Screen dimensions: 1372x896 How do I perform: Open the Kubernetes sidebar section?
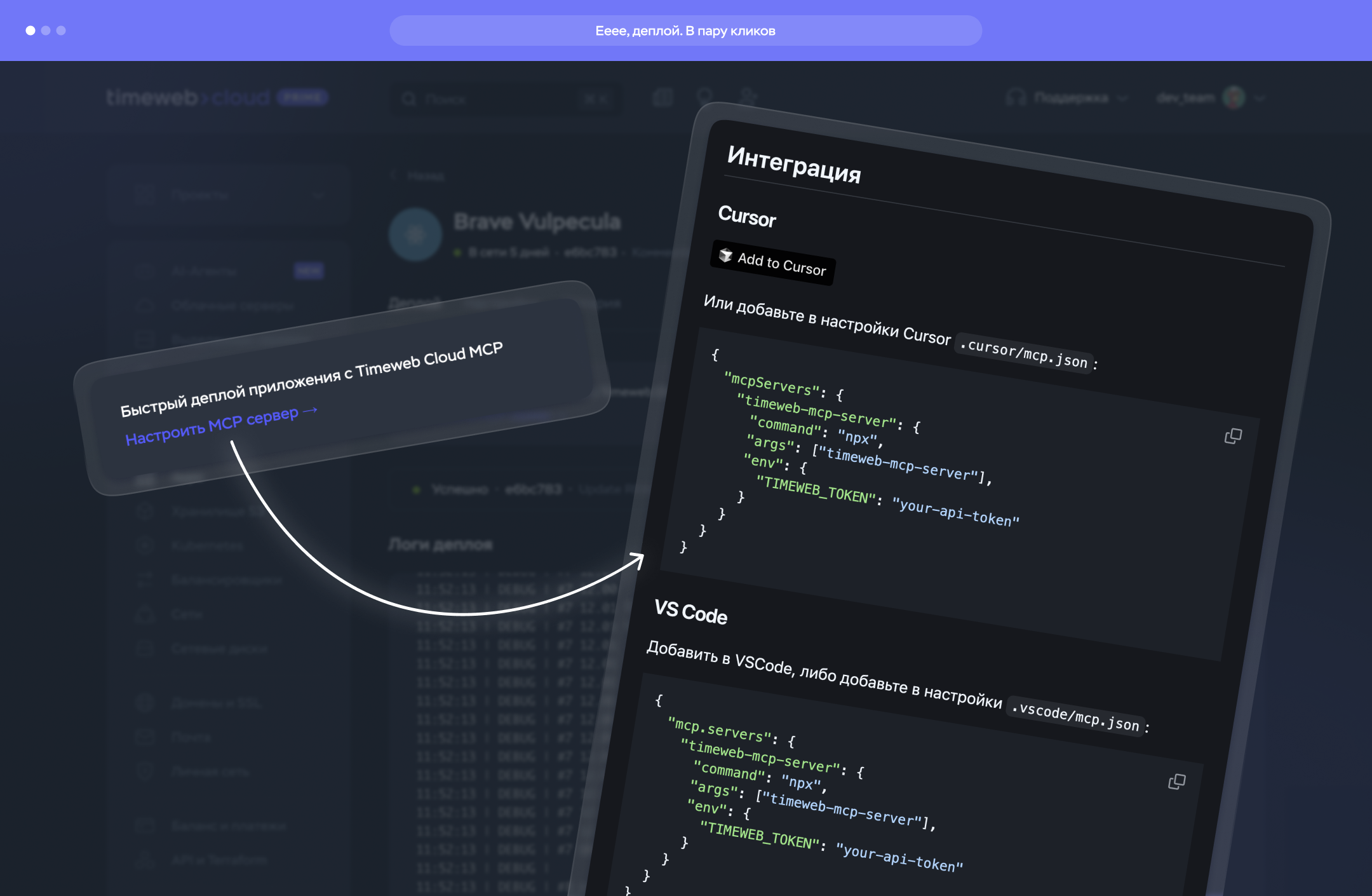(206, 545)
